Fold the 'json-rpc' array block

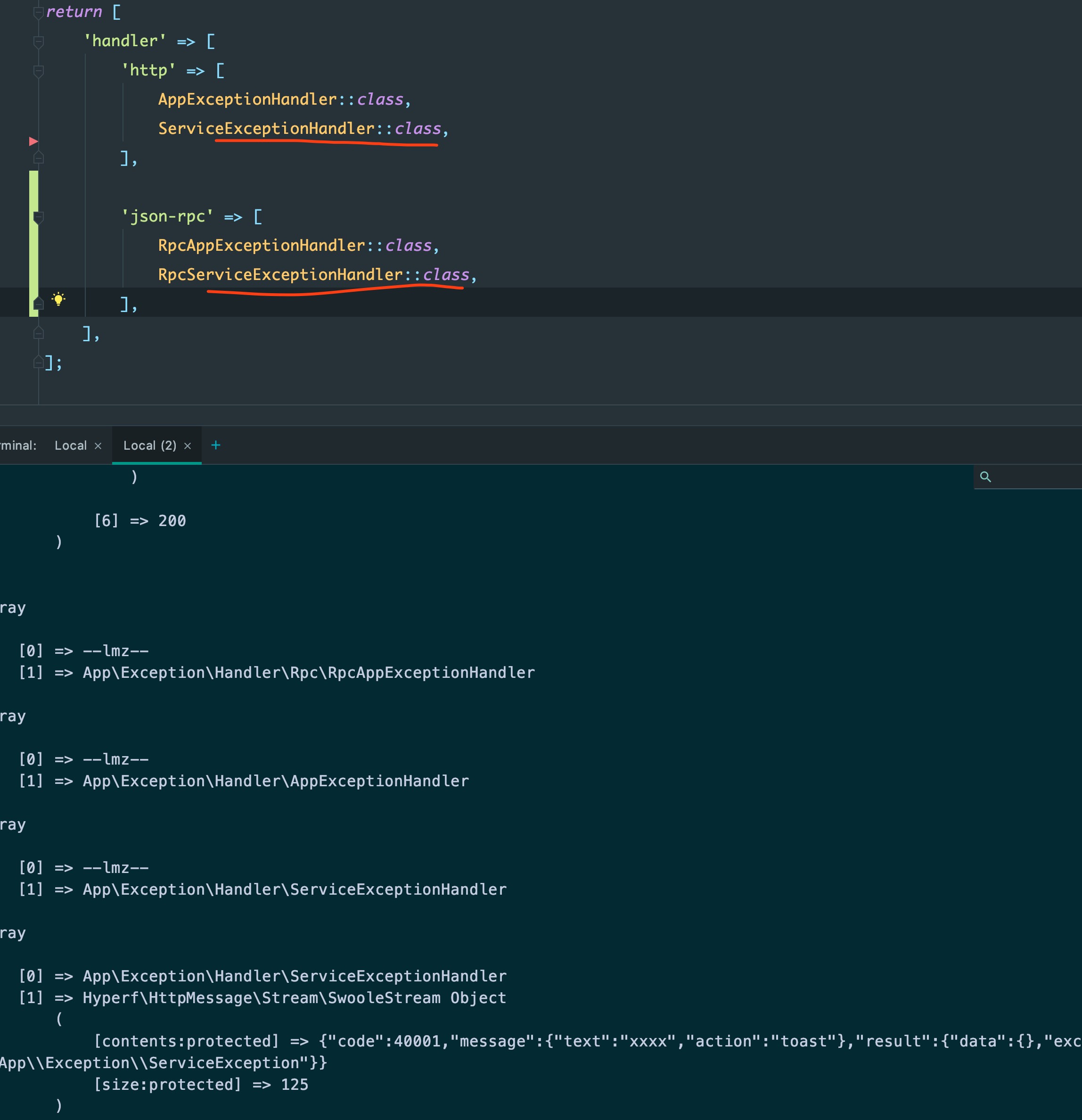point(38,217)
